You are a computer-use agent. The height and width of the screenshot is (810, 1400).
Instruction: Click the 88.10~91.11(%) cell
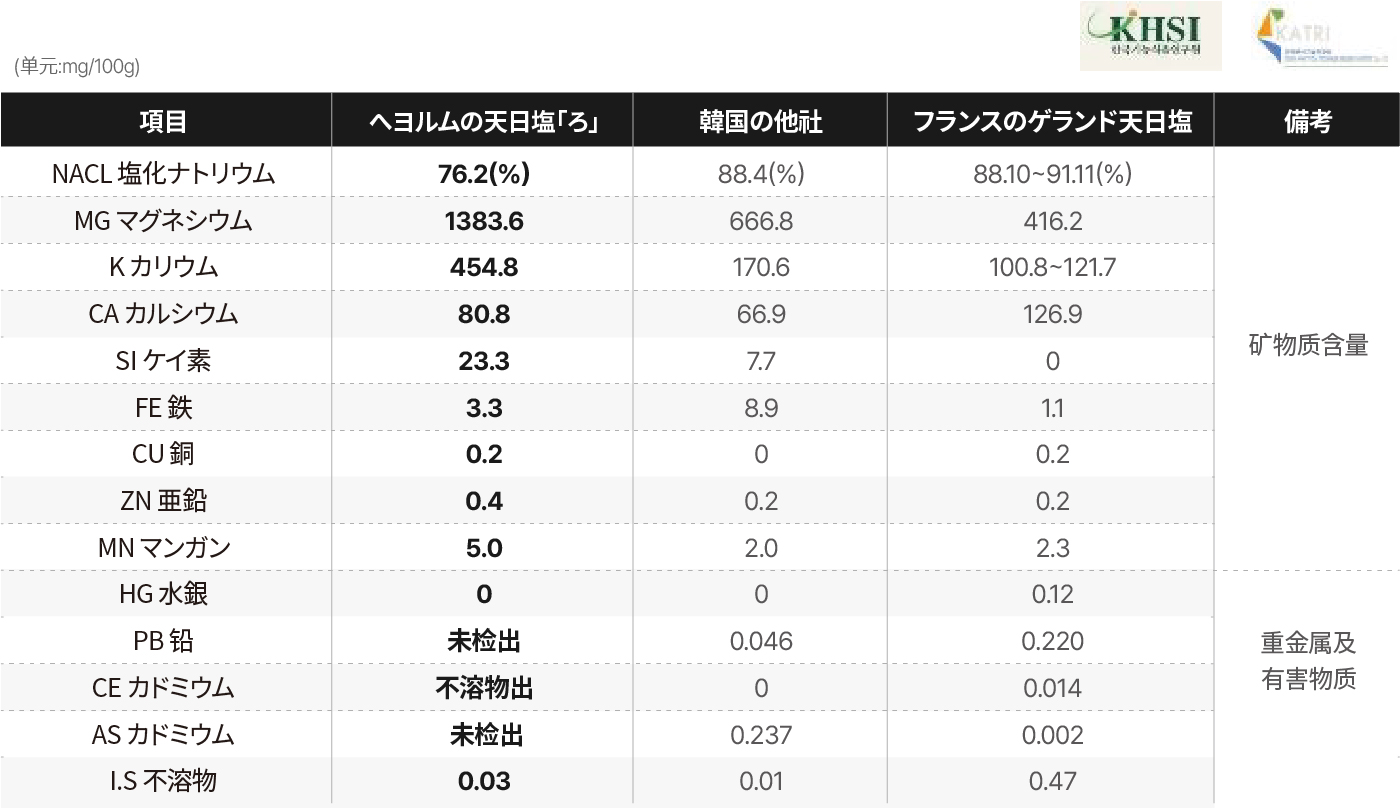pyautogui.click(x=1052, y=174)
